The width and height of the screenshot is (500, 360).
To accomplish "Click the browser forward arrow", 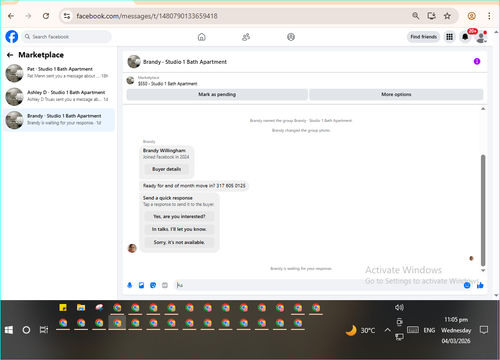I will (x=28, y=16).
